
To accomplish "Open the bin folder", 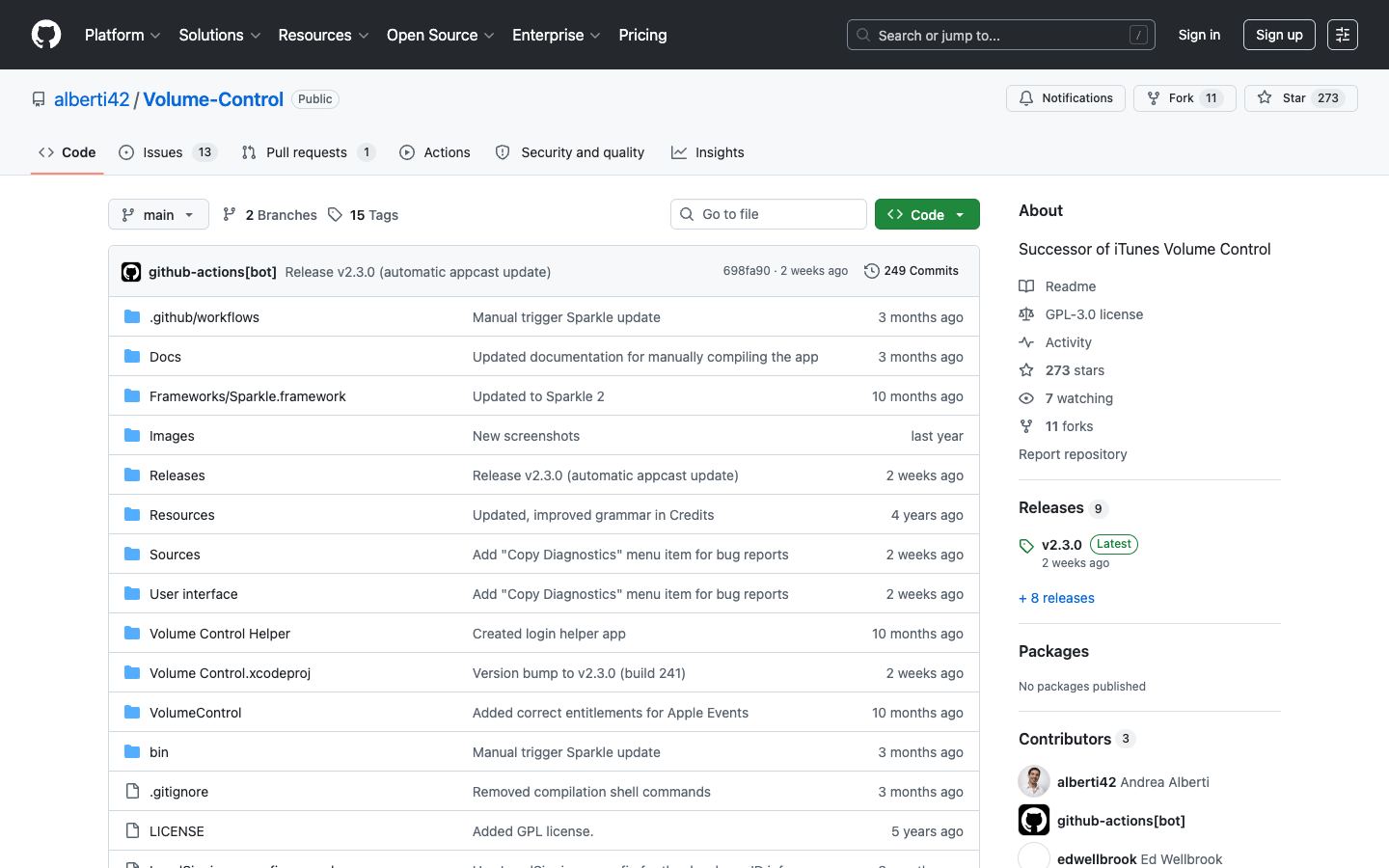I will [x=159, y=752].
